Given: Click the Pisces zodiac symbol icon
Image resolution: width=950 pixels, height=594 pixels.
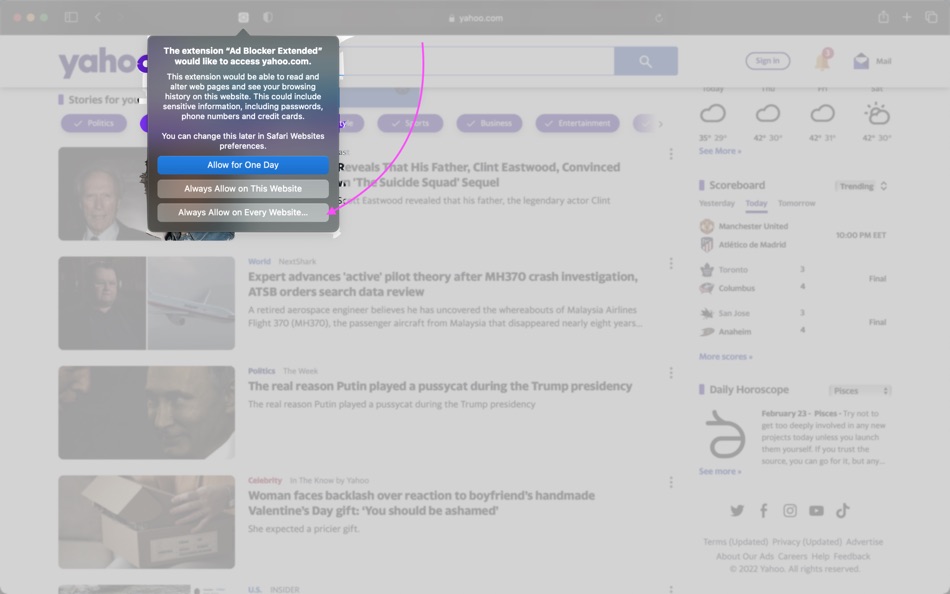Looking at the screenshot, I should tap(726, 435).
